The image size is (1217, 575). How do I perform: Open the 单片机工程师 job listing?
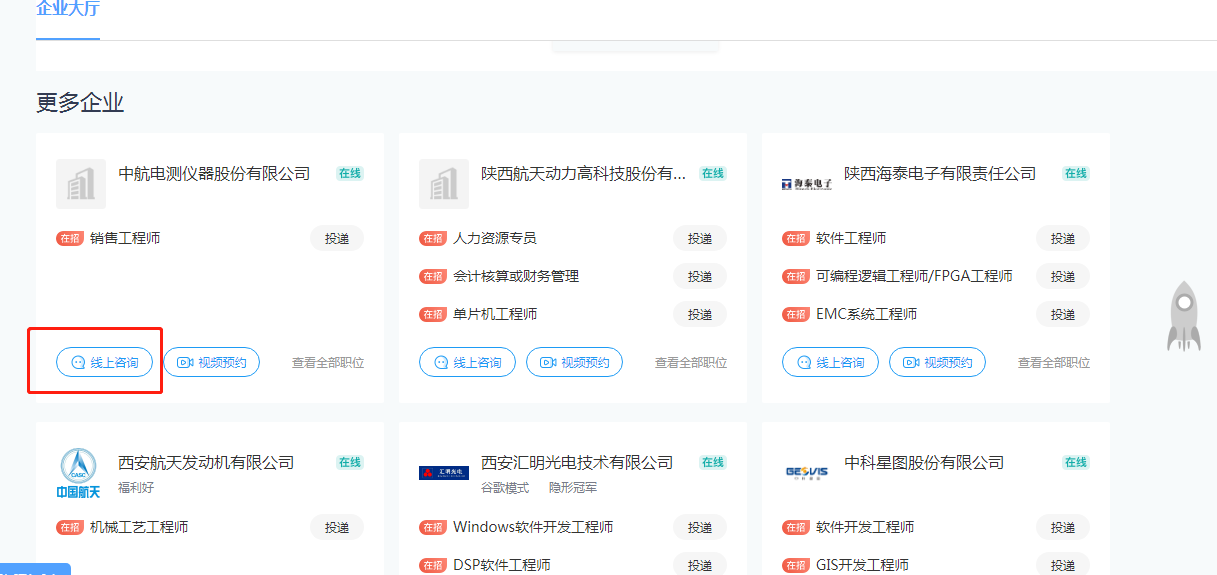click(495, 314)
